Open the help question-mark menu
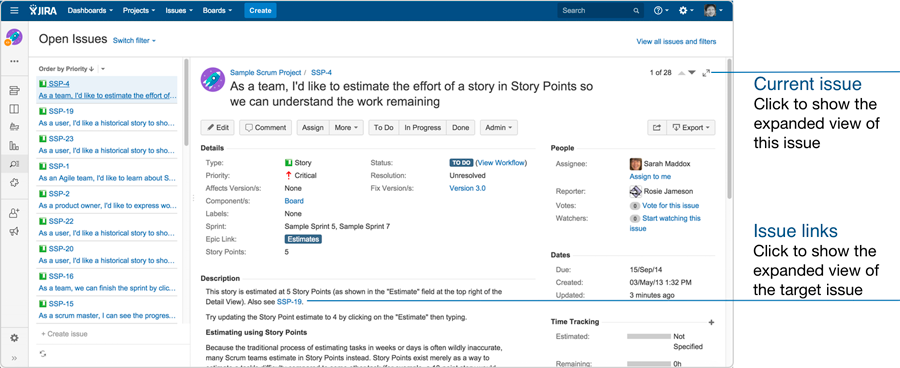Viewport: 900px width, 368px height. coord(661,10)
